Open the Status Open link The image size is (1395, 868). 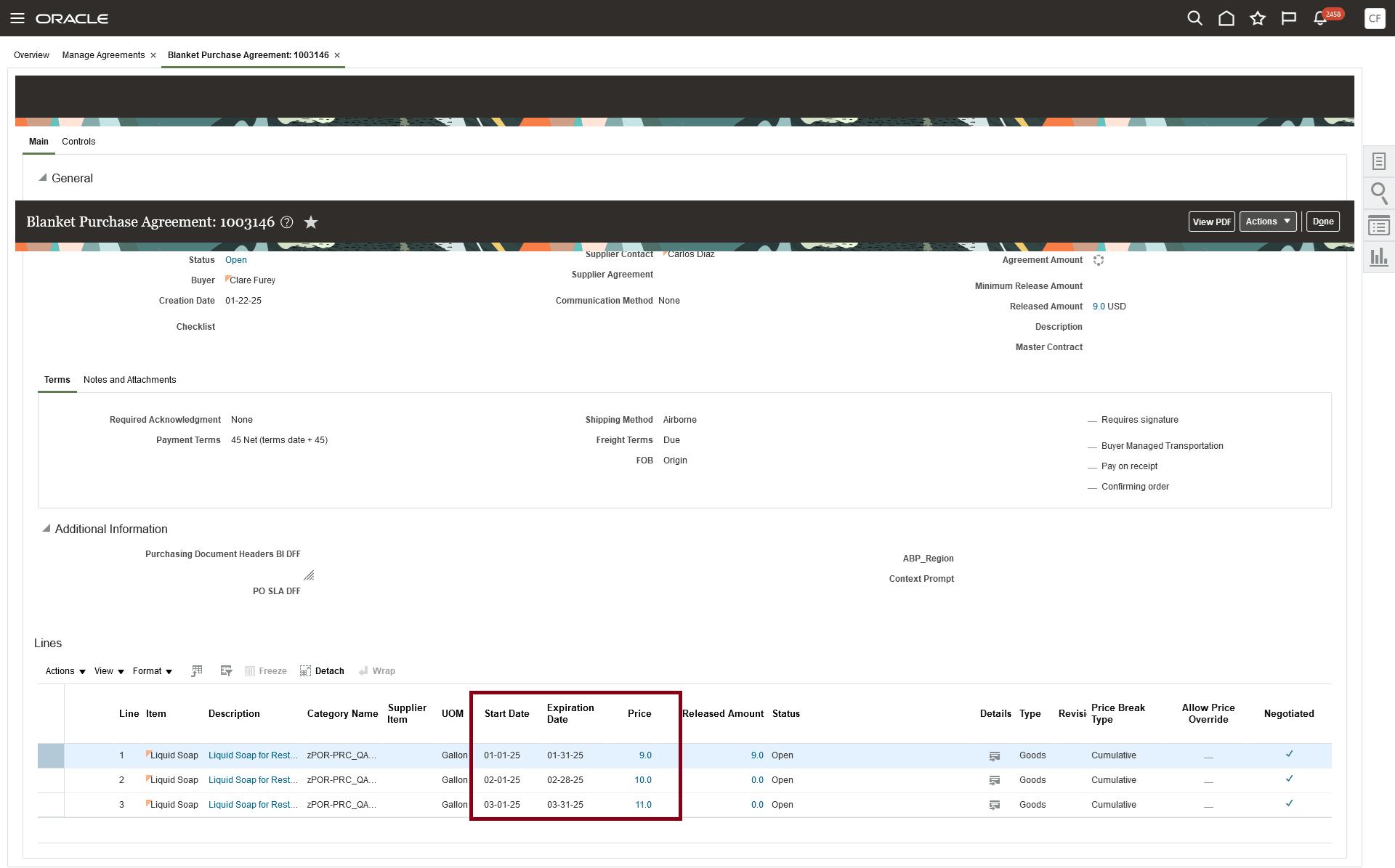[x=235, y=260]
